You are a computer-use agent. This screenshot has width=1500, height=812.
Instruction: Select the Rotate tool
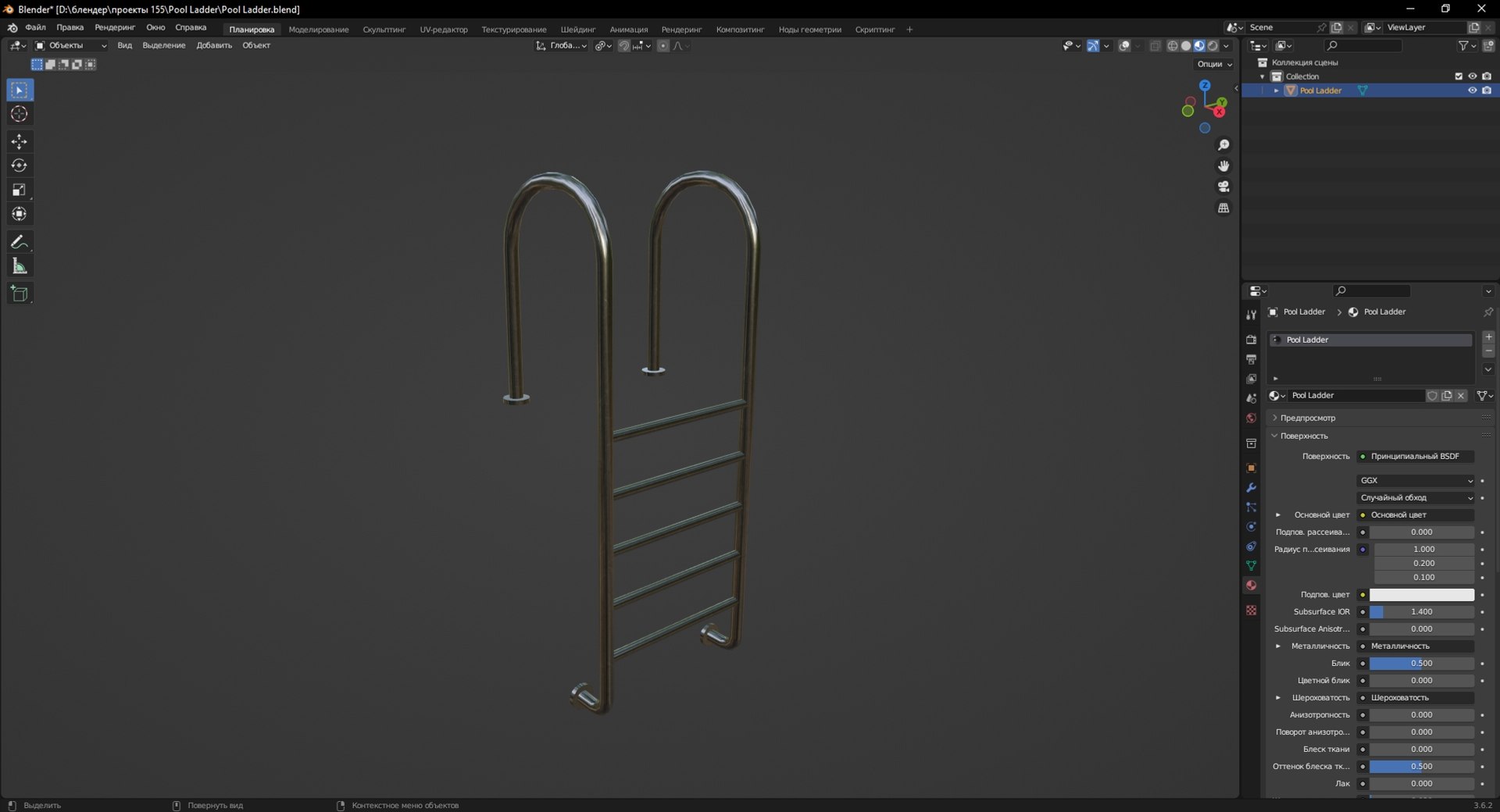click(20, 166)
